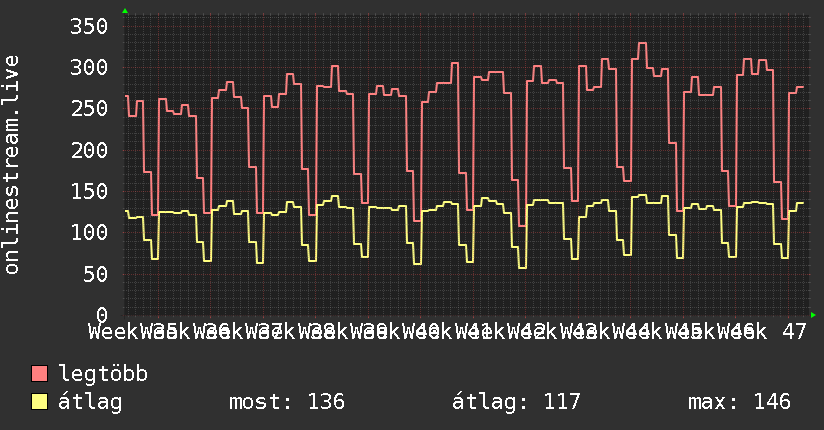Click the green arrow atop the Y axis

(x=125, y=11)
